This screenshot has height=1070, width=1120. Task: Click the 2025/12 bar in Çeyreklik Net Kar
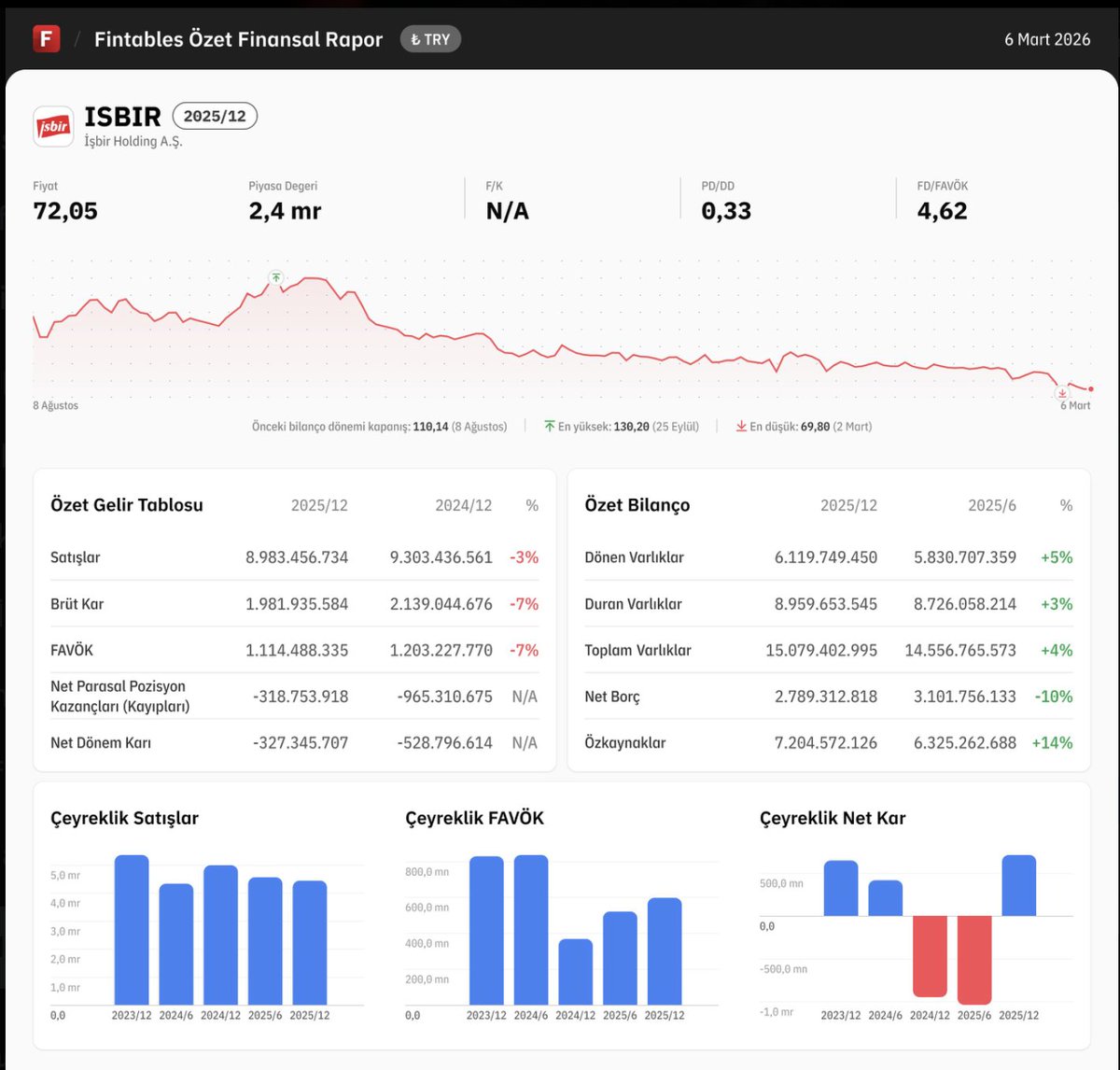(x=1019, y=885)
